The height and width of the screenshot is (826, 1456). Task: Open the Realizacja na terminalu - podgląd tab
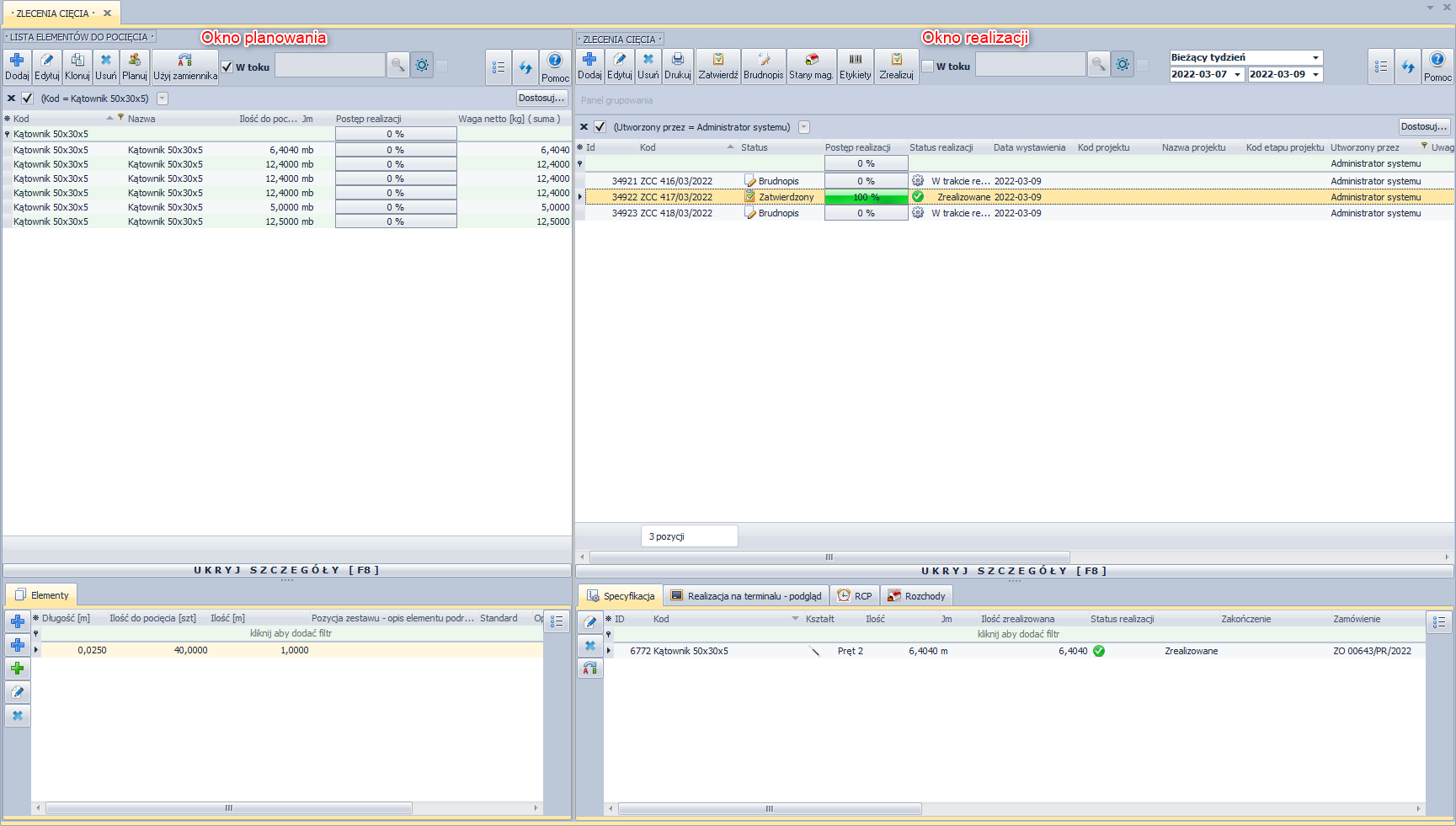tap(746, 596)
